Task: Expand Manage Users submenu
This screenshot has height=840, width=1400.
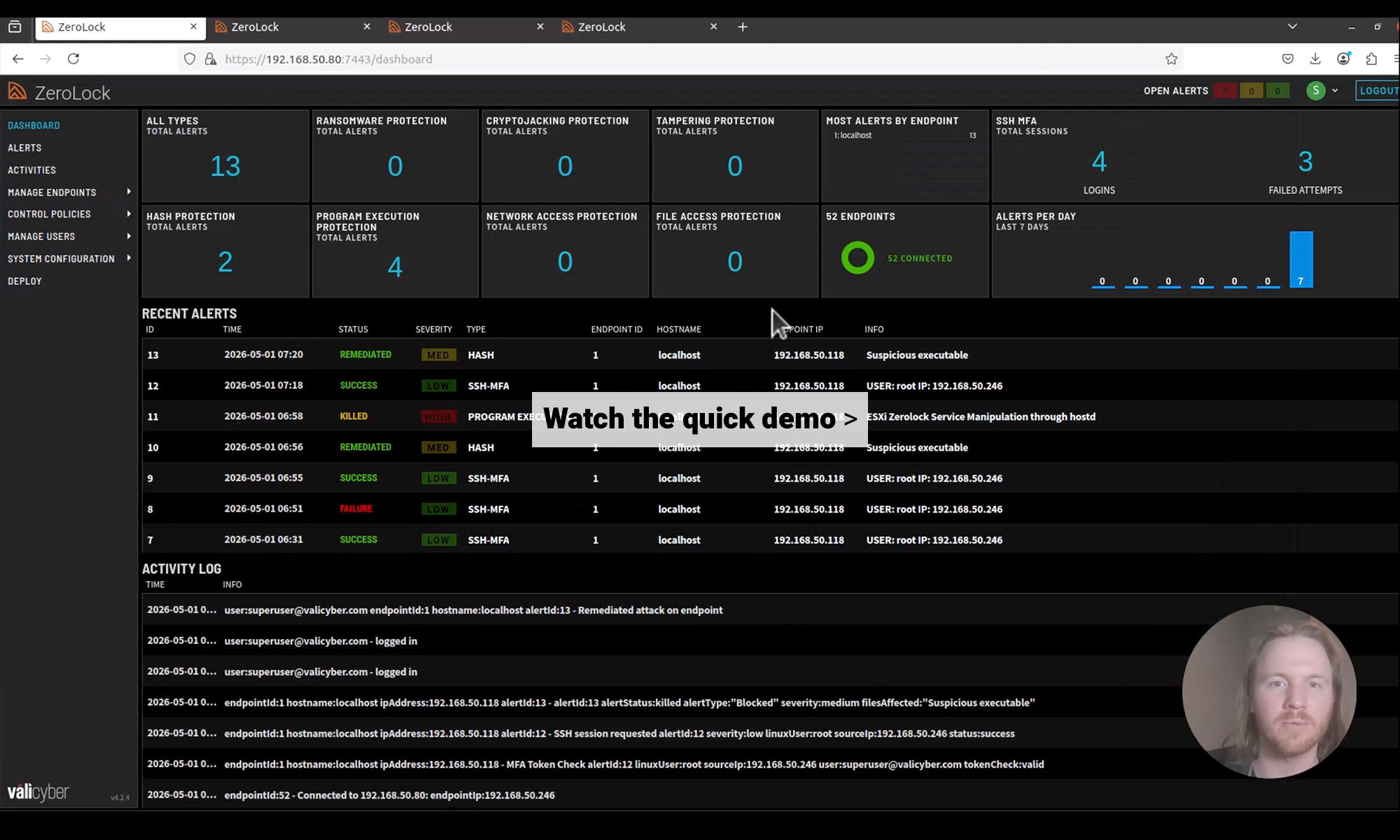Action: (129, 237)
